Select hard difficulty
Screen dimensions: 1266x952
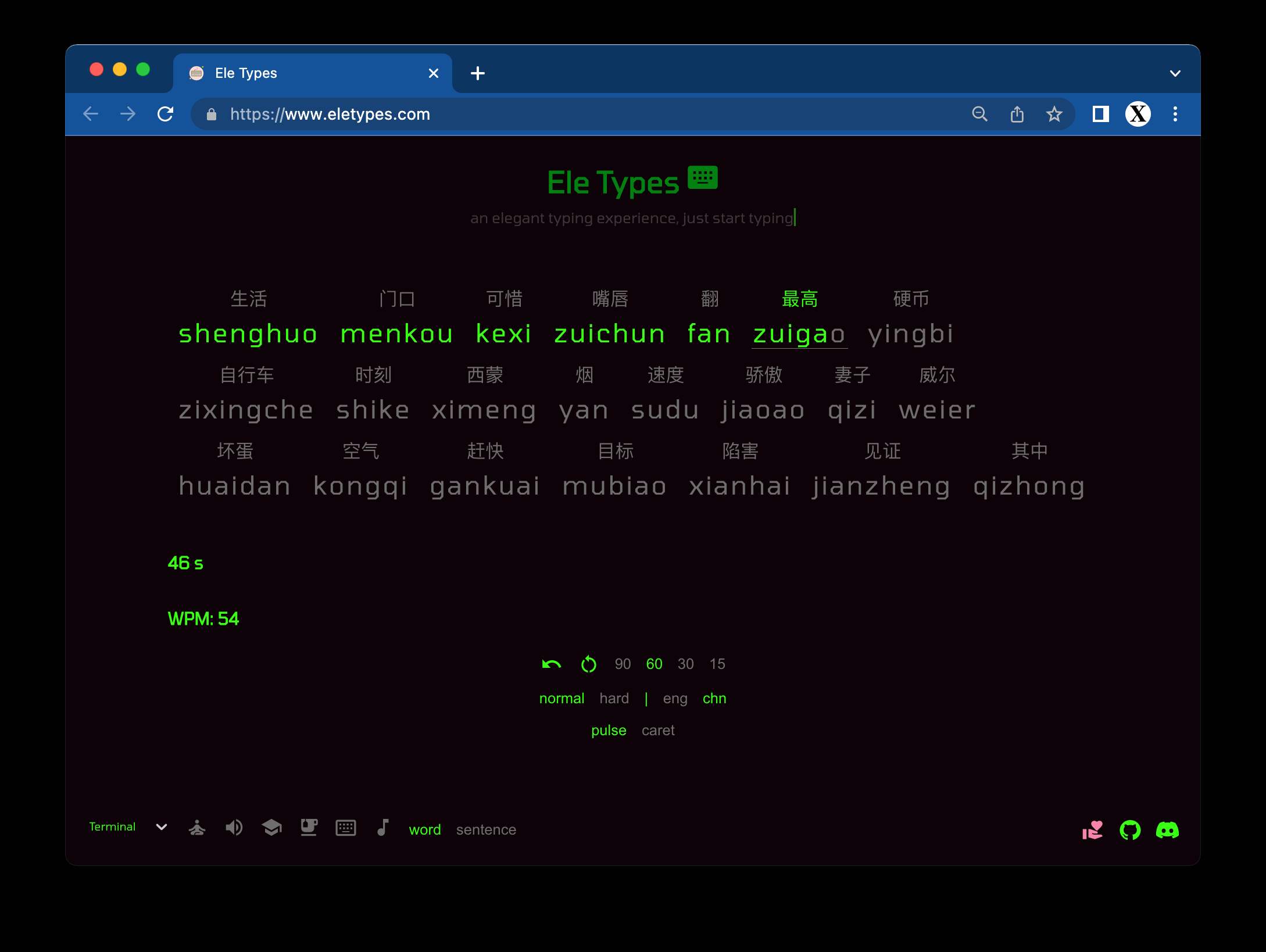tap(614, 698)
